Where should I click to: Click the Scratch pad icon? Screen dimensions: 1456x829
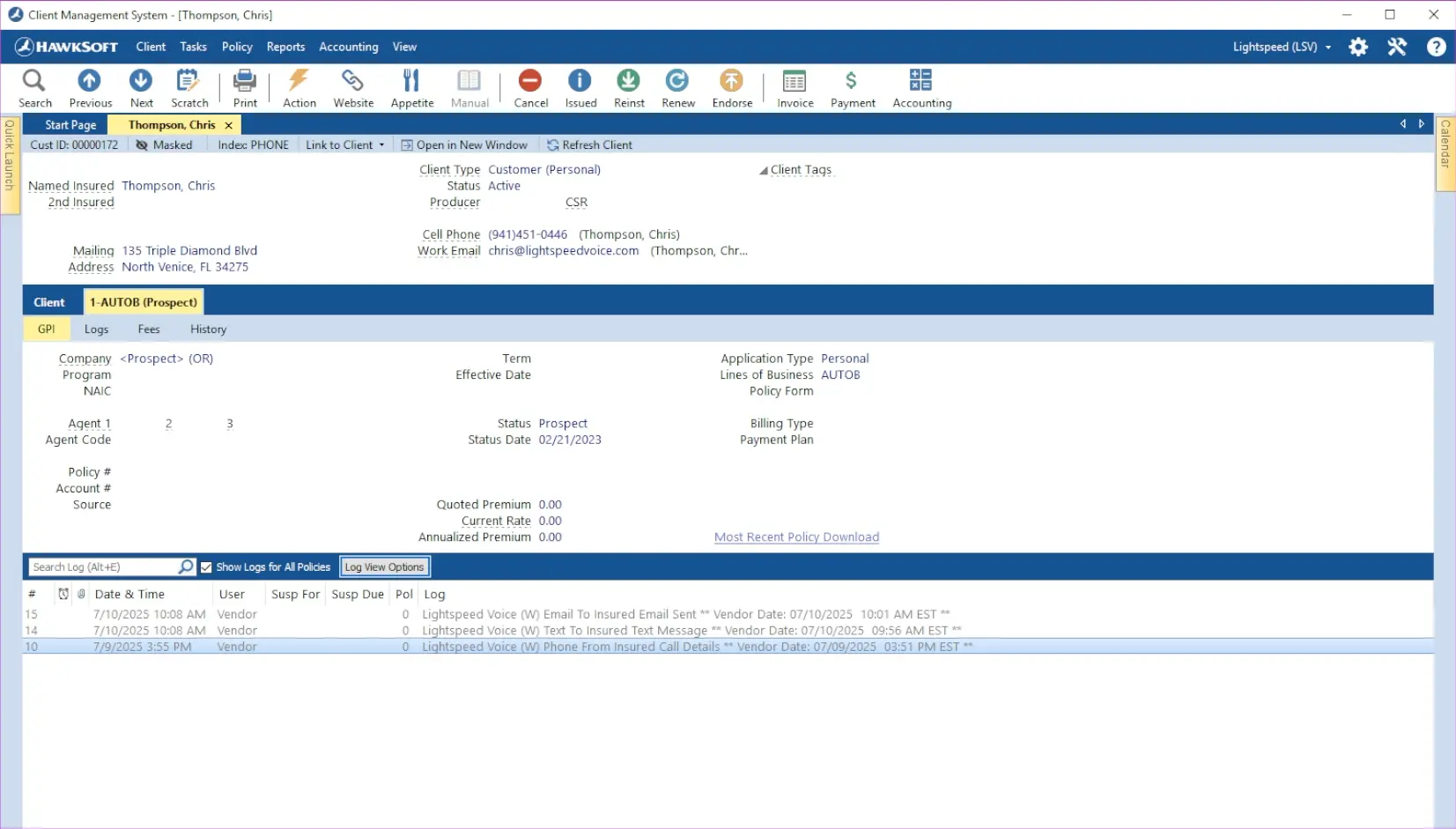point(188,87)
